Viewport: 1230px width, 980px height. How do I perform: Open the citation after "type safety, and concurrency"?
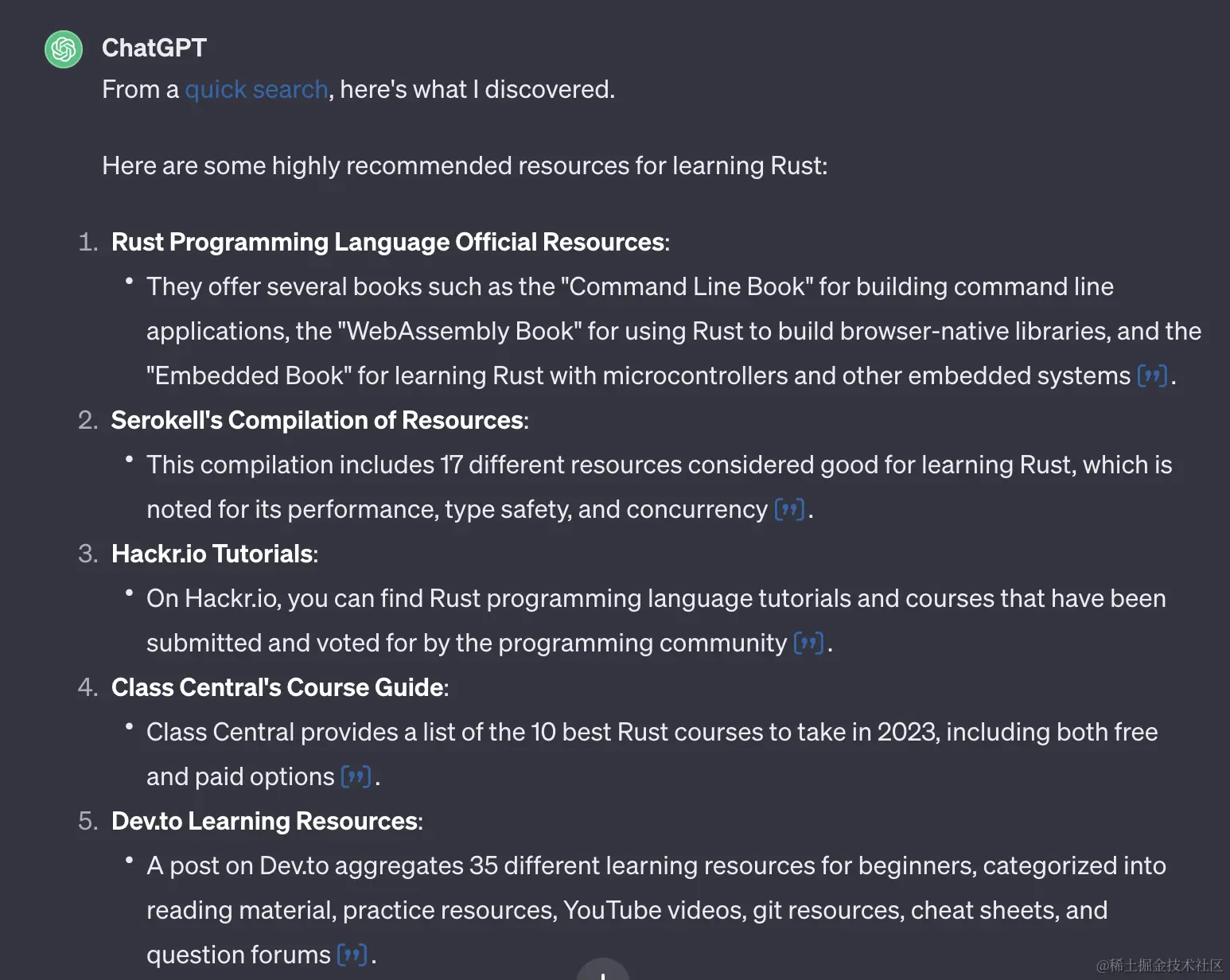789,509
